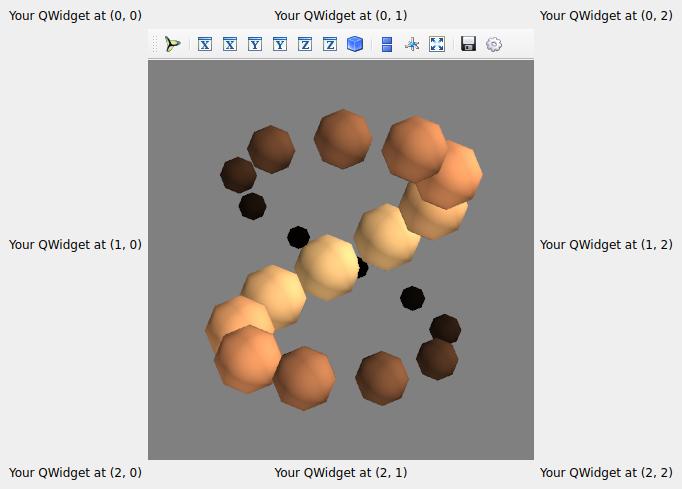Toggle the axes indicator icon
The image size is (682, 489).
click(x=412, y=44)
